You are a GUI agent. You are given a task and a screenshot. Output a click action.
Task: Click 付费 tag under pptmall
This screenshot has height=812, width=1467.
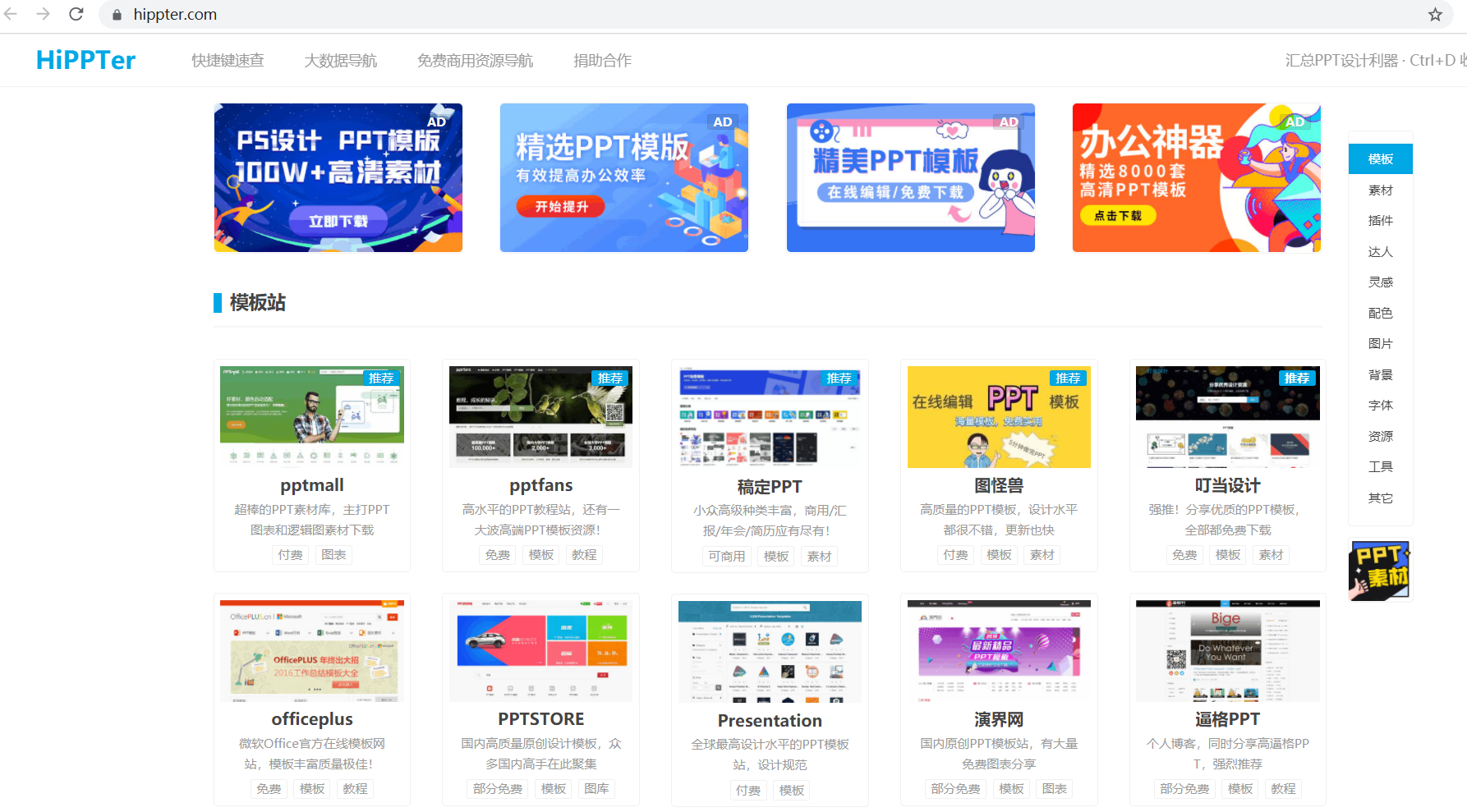290,555
